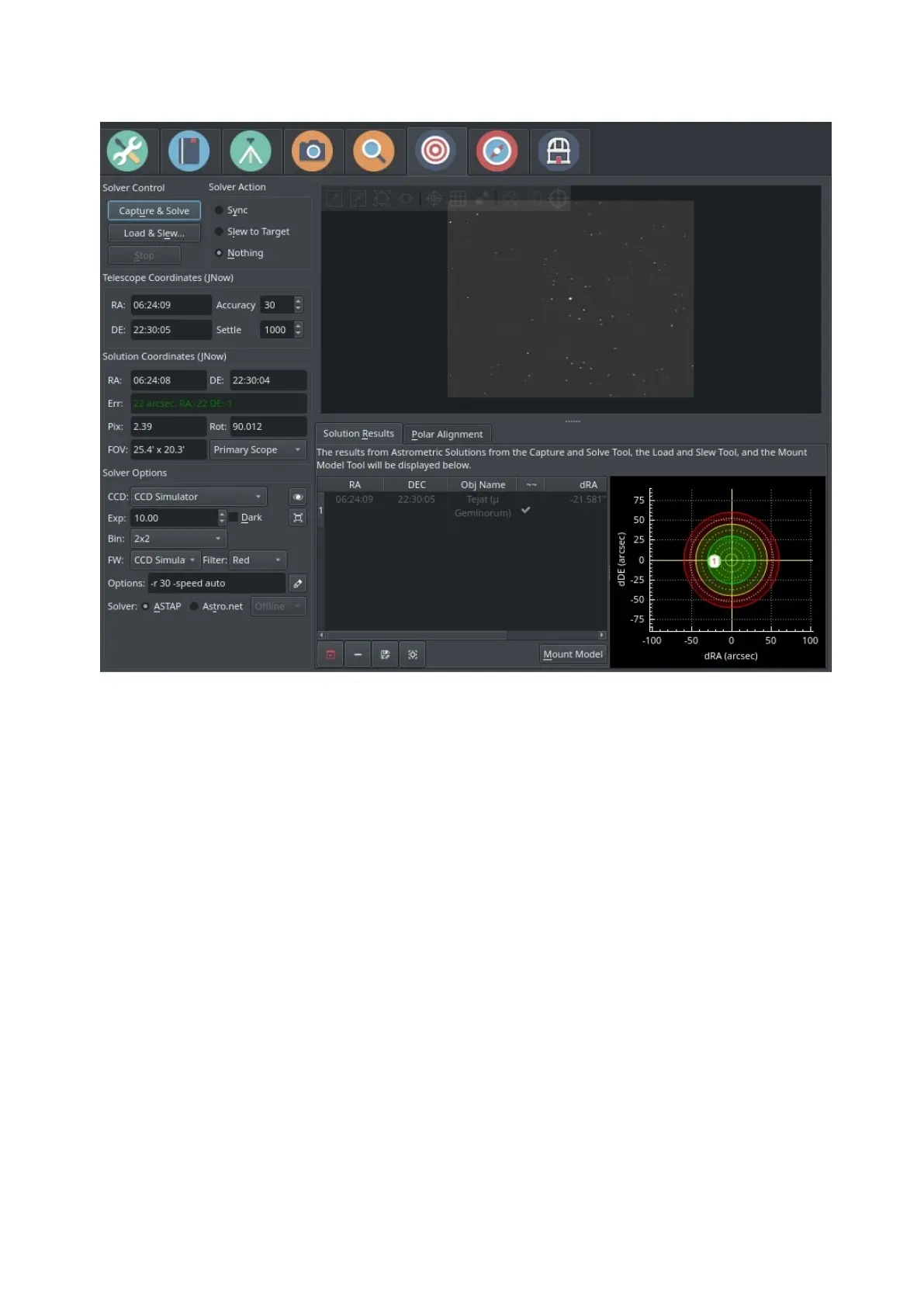Toggle the crosshair icon in image toolbar
Screen dimensions: 924x1307
[x=434, y=199]
